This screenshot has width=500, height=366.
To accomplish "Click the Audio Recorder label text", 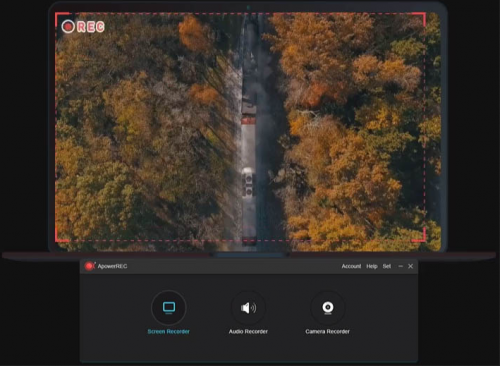I will [248, 331].
